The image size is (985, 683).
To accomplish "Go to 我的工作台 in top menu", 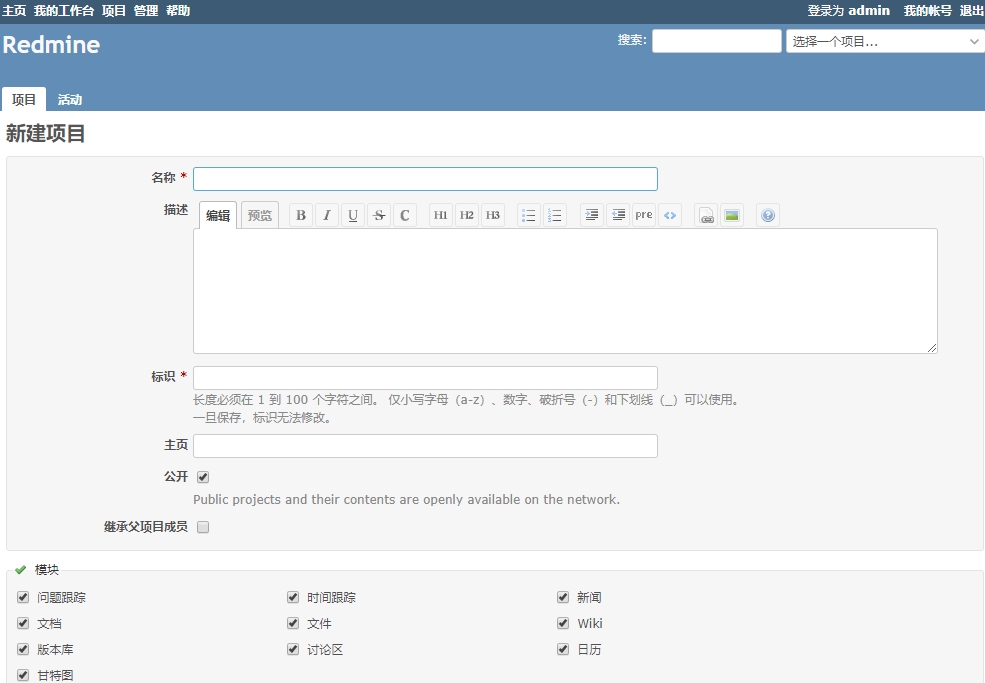I will coord(64,11).
